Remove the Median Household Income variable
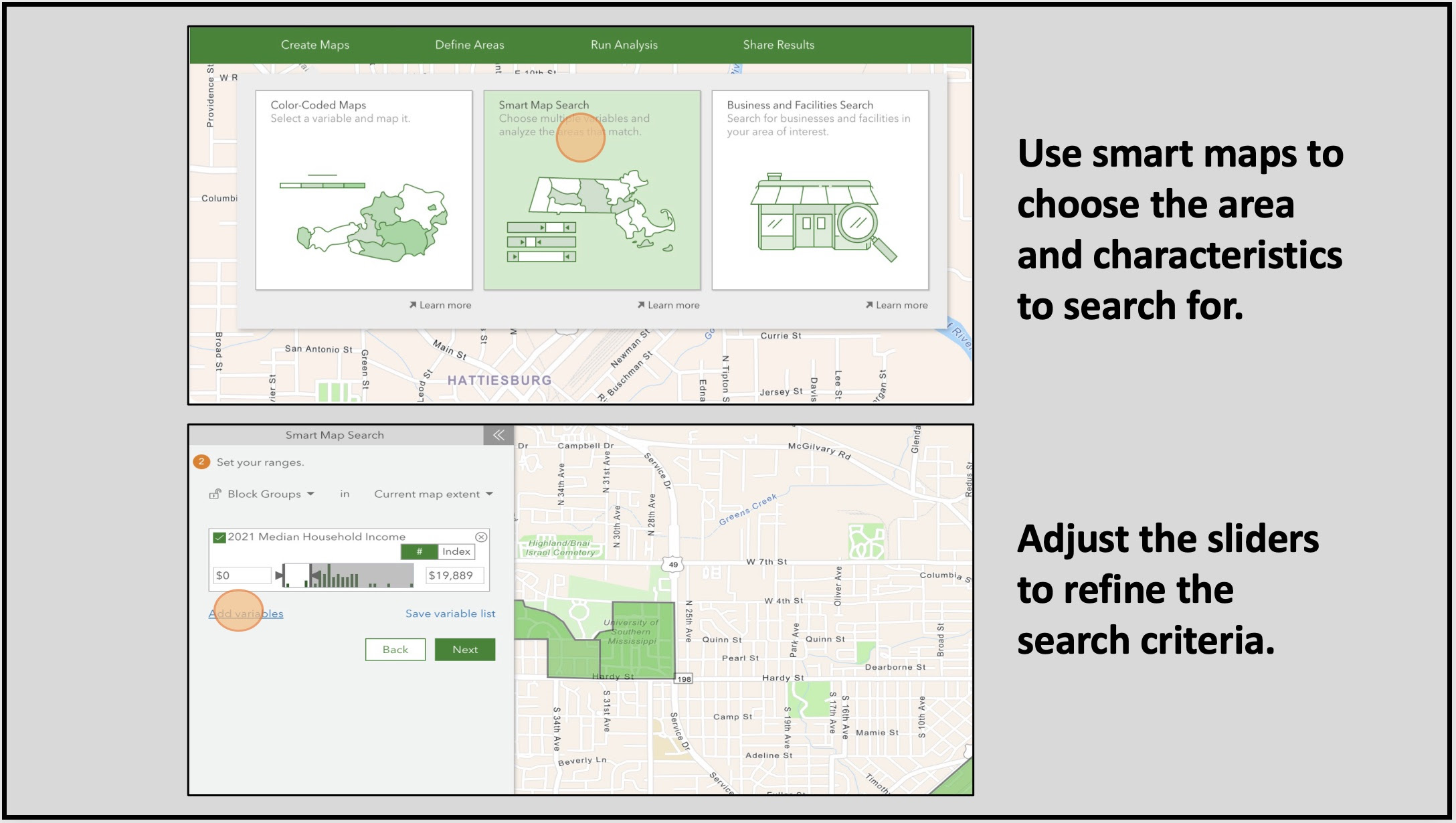The width and height of the screenshot is (1456, 823). [481, 537]
